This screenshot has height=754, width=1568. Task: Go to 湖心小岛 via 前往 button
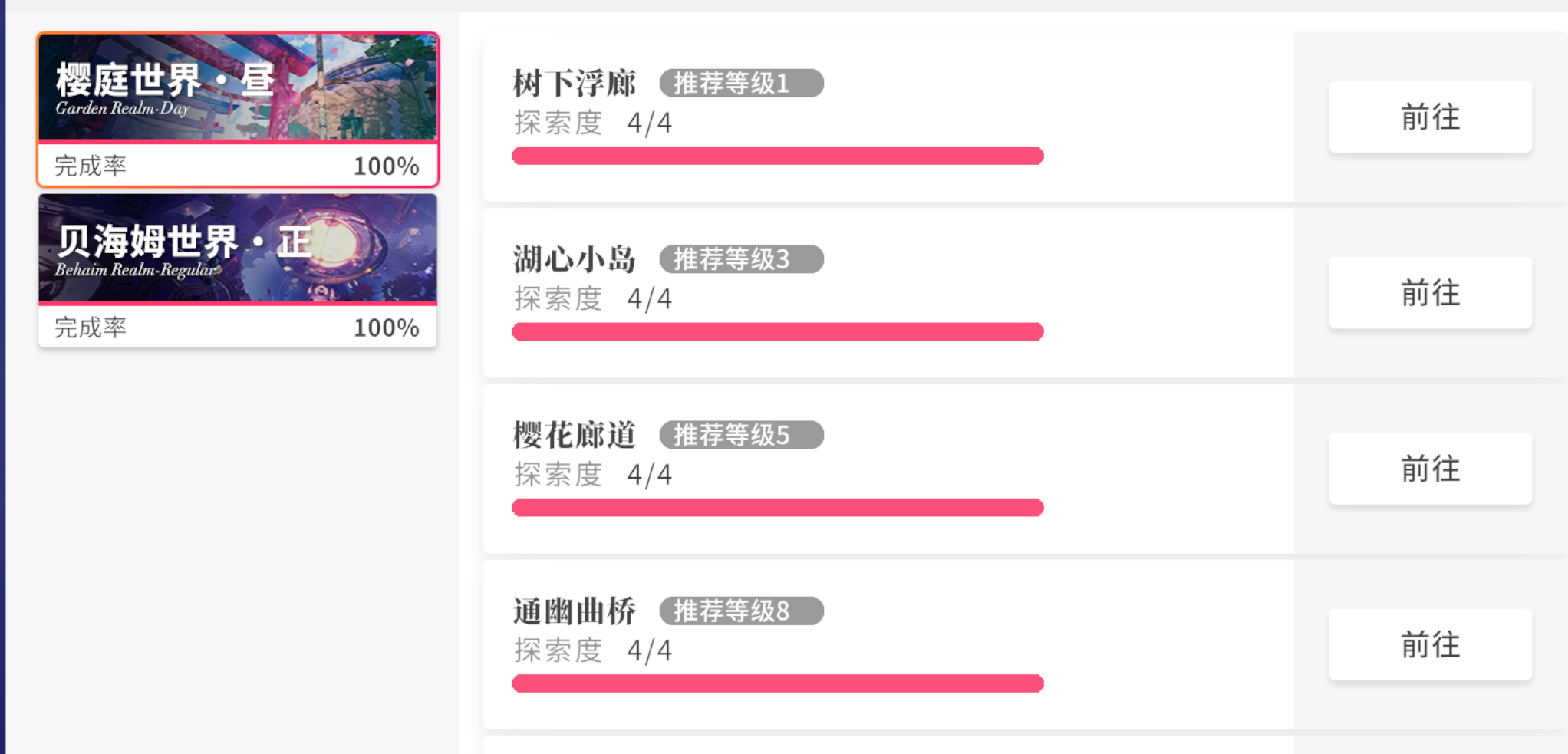click(1430, 293)
